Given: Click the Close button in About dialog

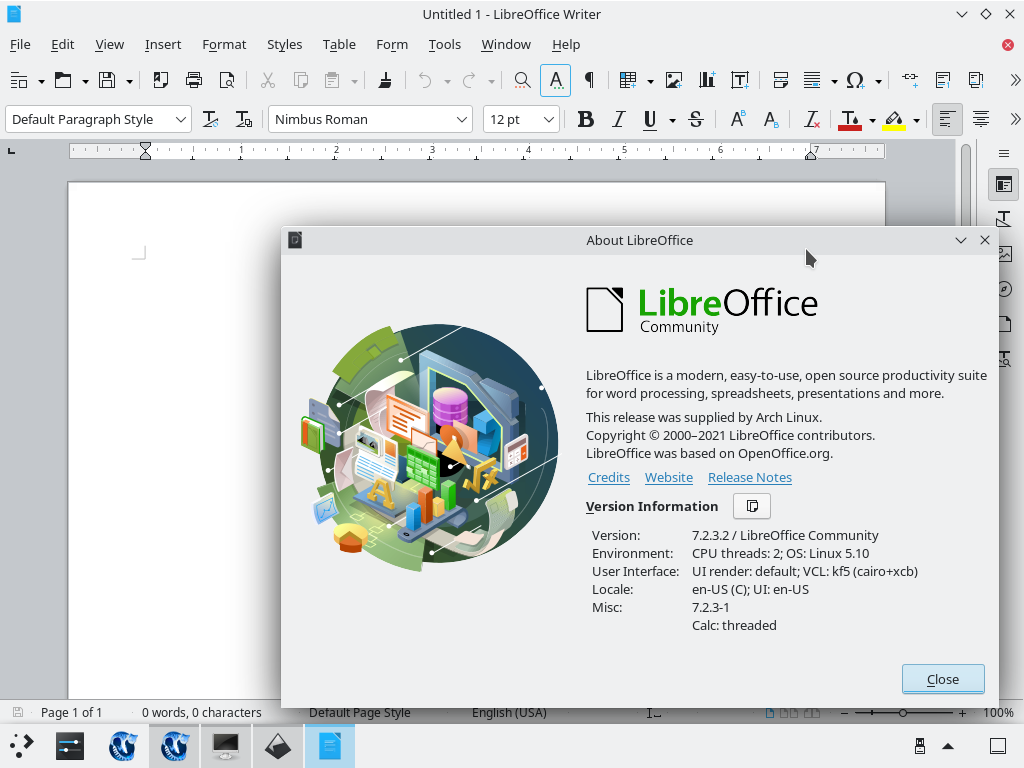Looking at the screenshot, I should (x=943, y=679).
